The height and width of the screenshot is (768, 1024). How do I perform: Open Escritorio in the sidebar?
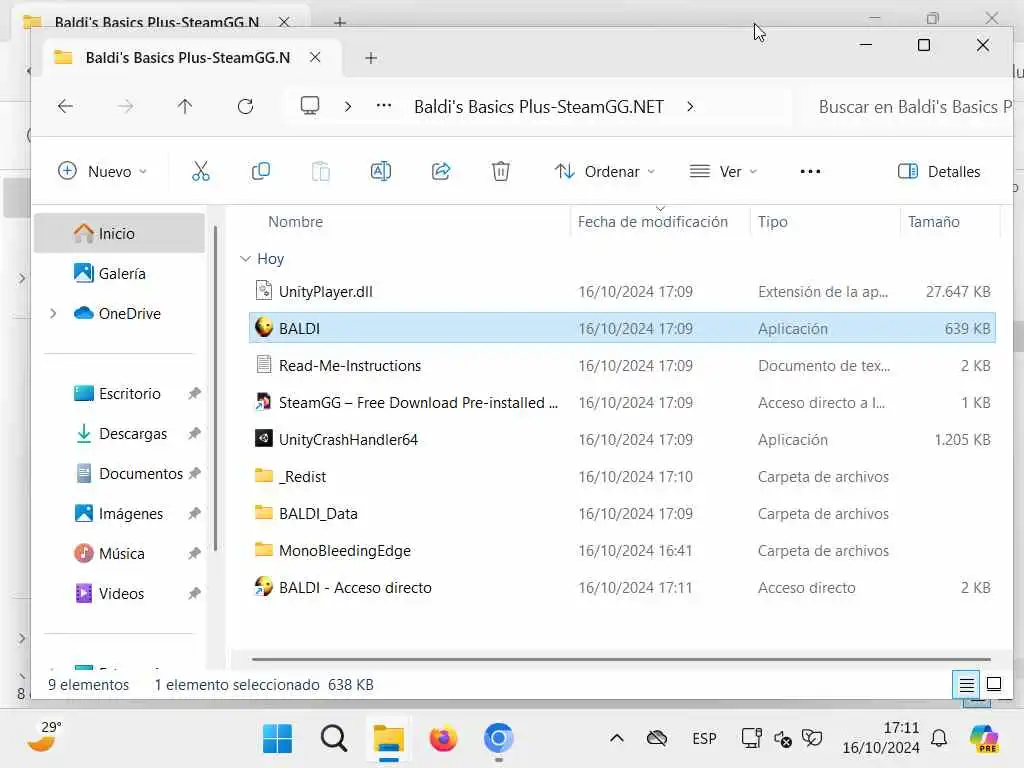point(120,393)
